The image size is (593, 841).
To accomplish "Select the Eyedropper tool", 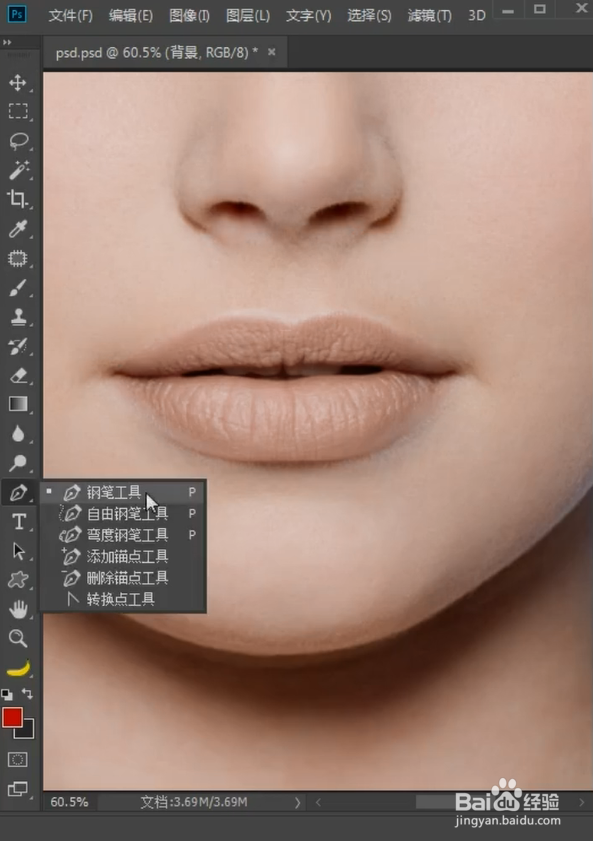I will tap(18, 229).
